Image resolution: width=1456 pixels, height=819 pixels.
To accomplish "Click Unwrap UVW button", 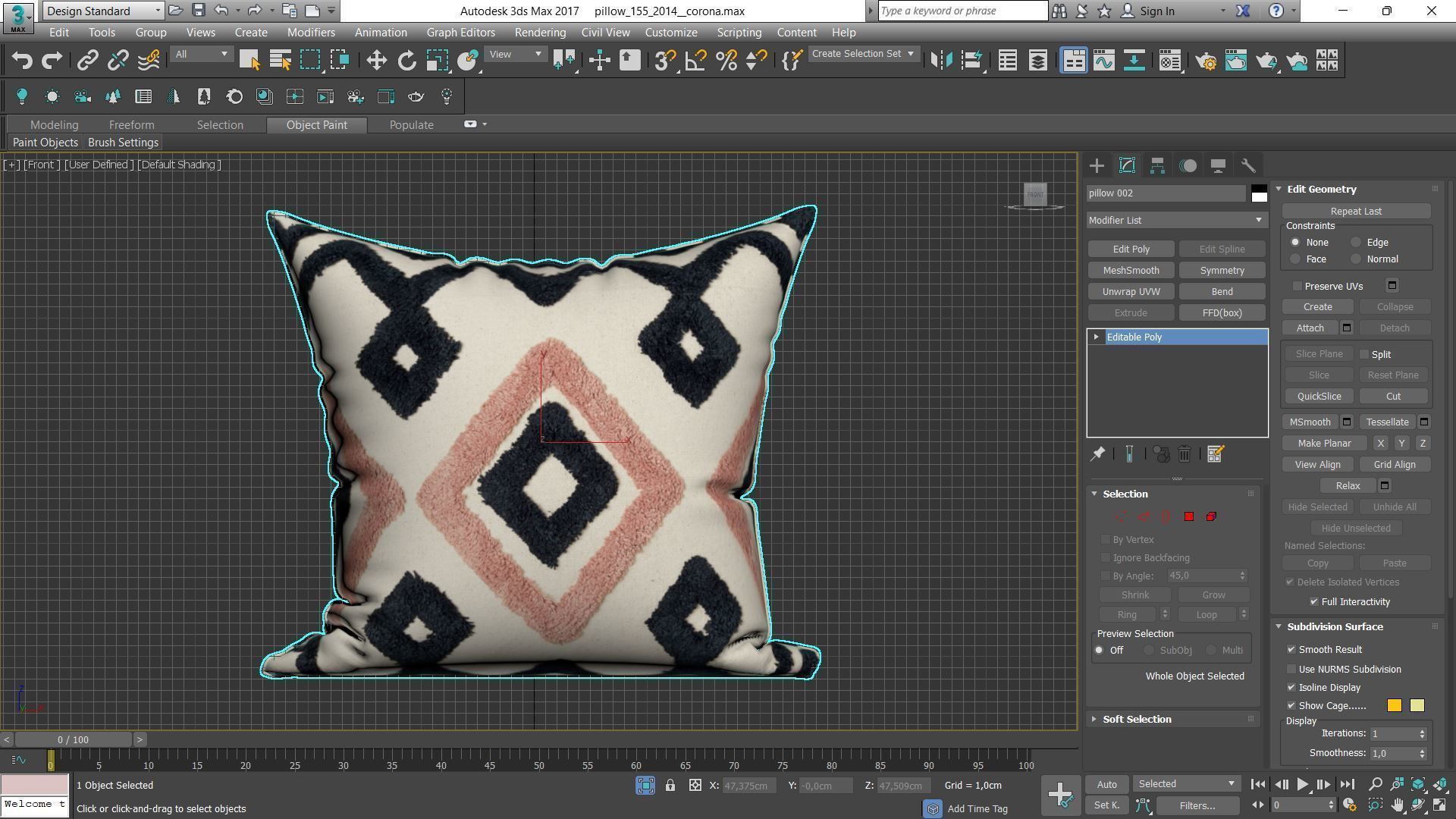I will 1131,292.
